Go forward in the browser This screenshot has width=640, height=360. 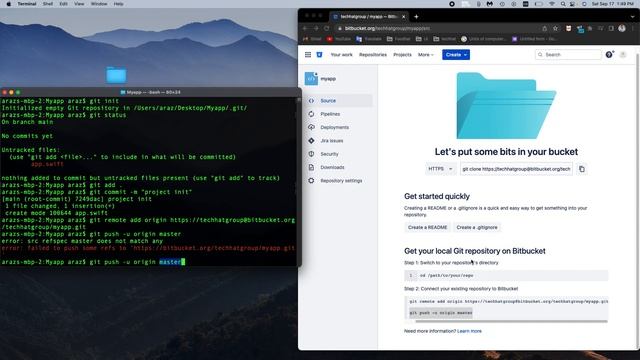coord(316,29)
